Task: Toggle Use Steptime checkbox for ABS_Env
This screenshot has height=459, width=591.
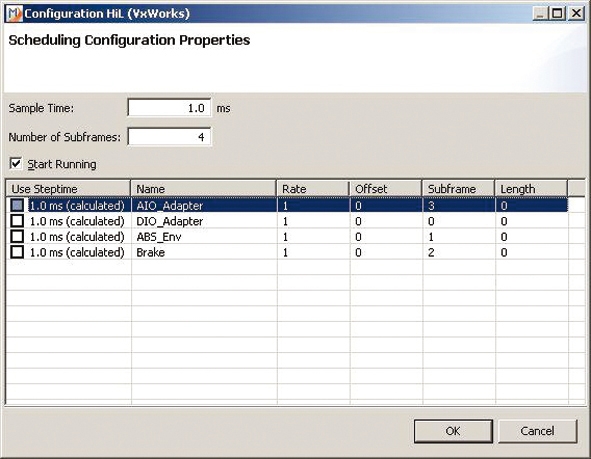Action: point(17,237)
